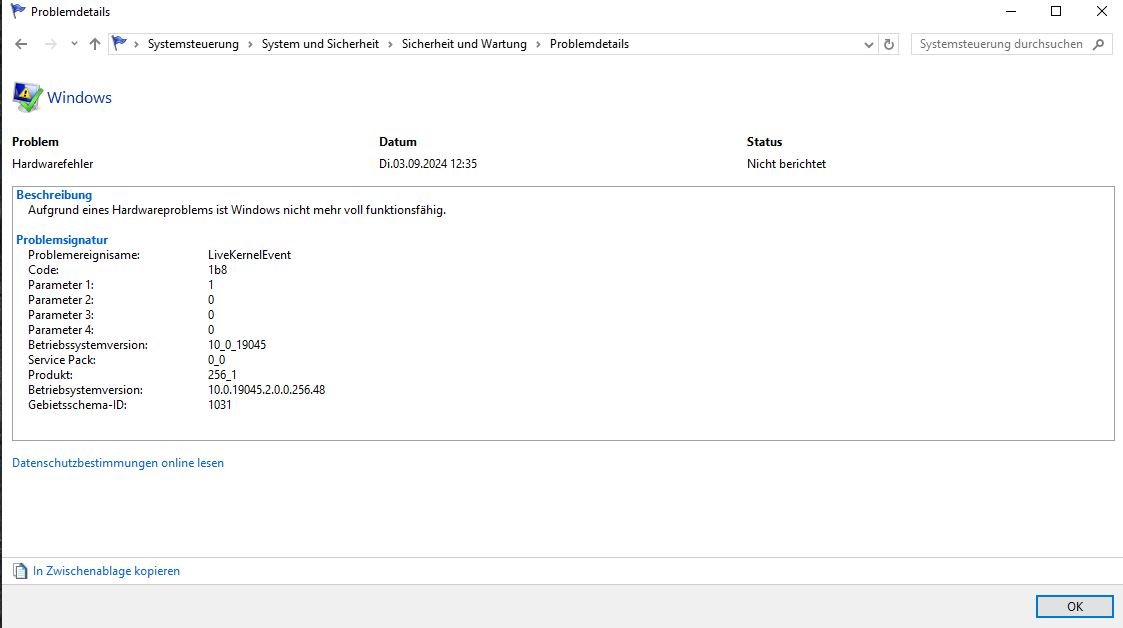1123x628 pixels.
Task: Go back with the left arrow
Action: (21, 44)
